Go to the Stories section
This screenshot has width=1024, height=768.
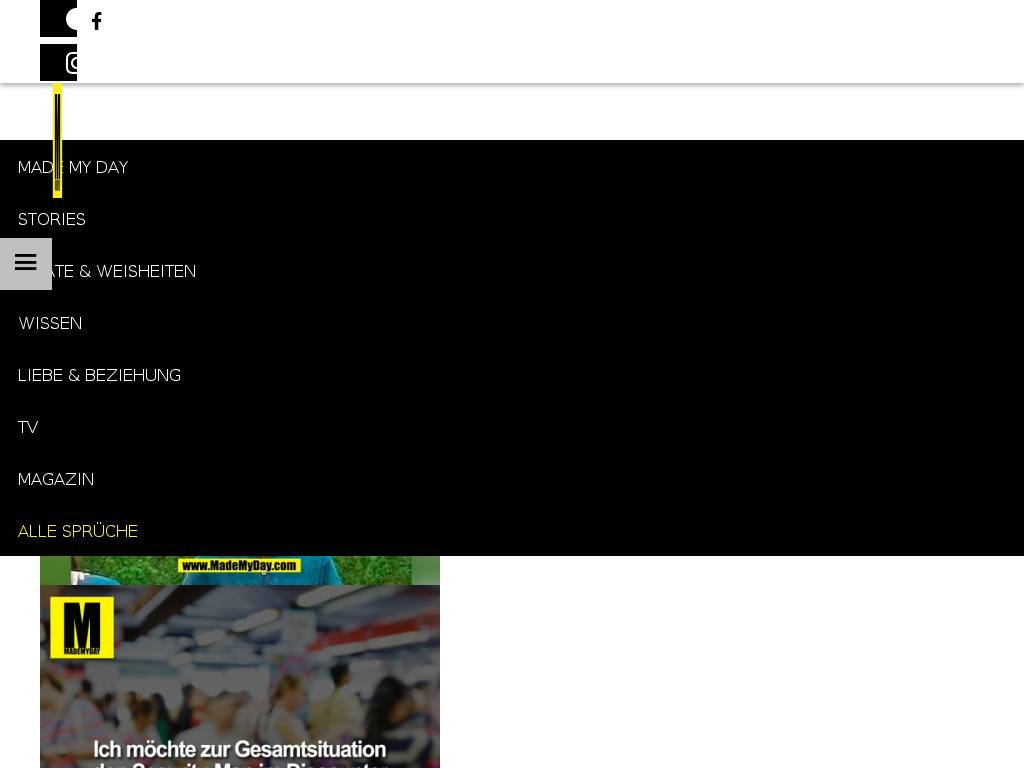pos(52,219)
